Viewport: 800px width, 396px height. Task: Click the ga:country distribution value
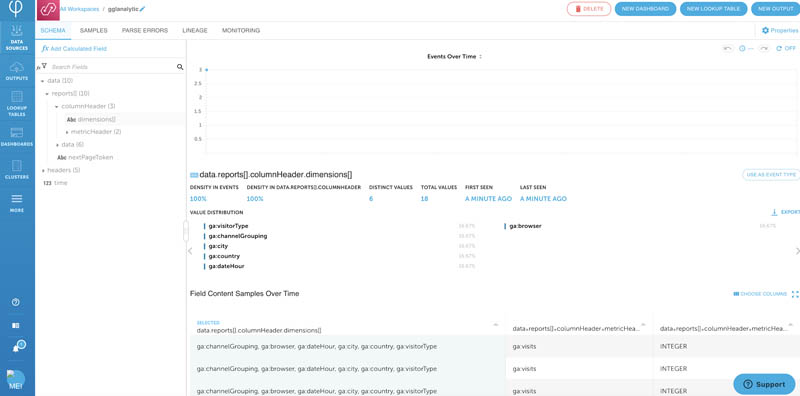tap(224, 256)
